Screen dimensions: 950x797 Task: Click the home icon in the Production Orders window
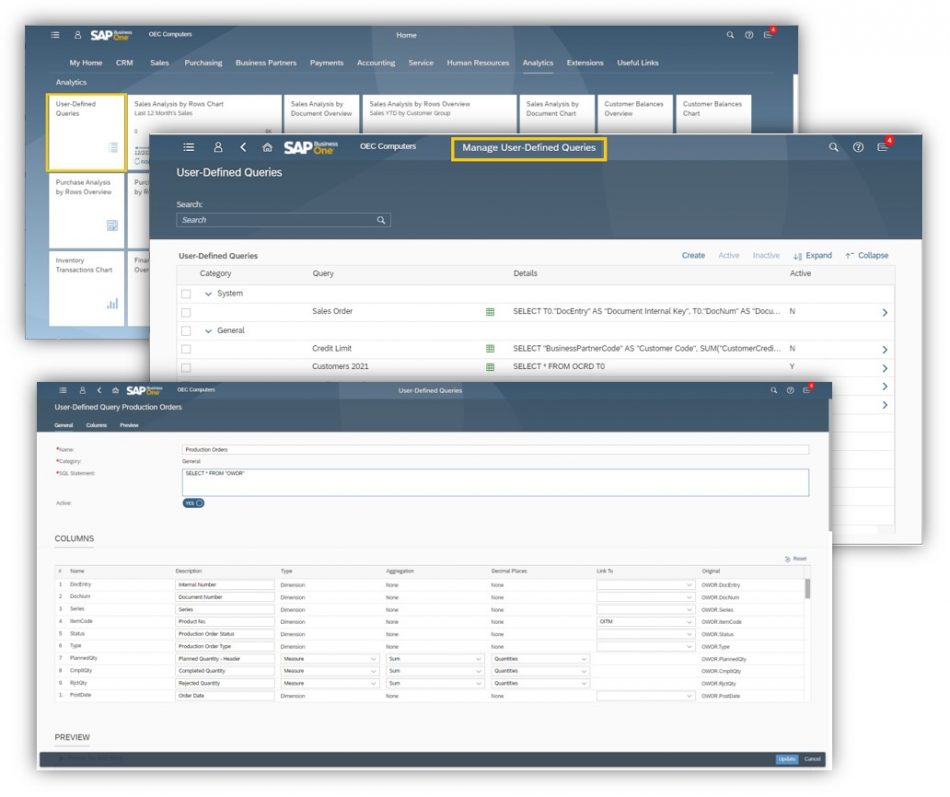pyautogui.click(x=115, y=390)
